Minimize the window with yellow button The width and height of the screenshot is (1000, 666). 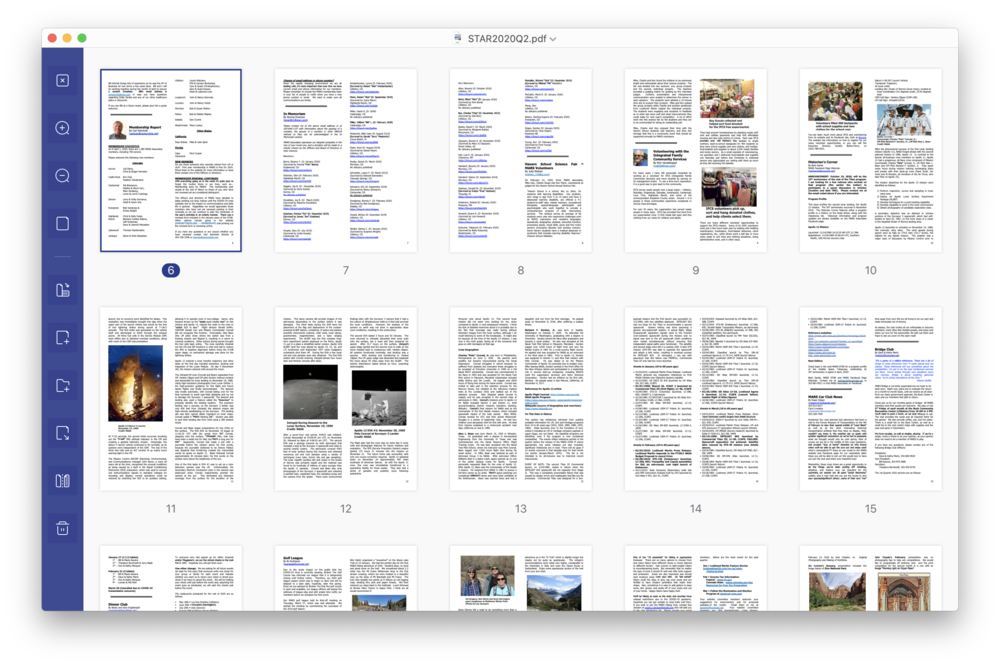coord(67,38)
